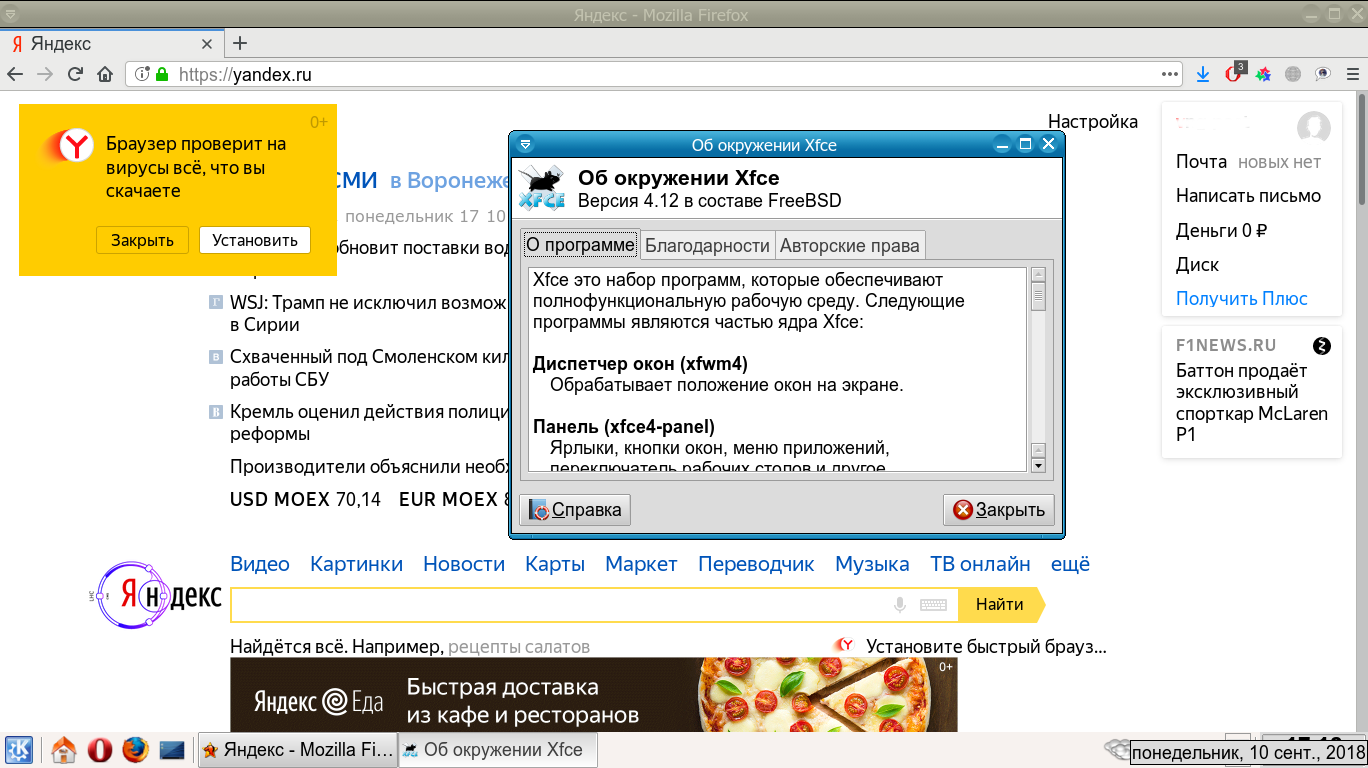Click the Xfce about text scrollbar thumb
1368x768 pixels.
click(1037, 297)
